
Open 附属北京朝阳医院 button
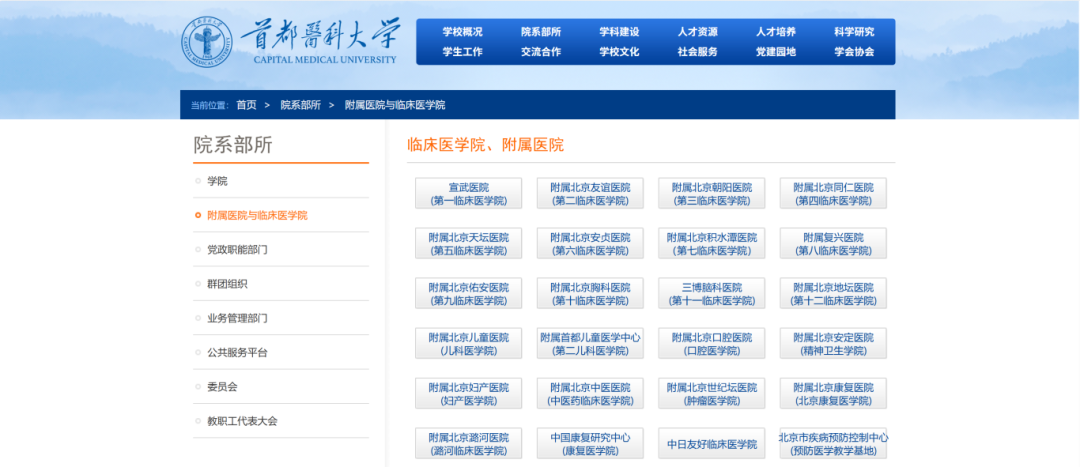(712, 194)
